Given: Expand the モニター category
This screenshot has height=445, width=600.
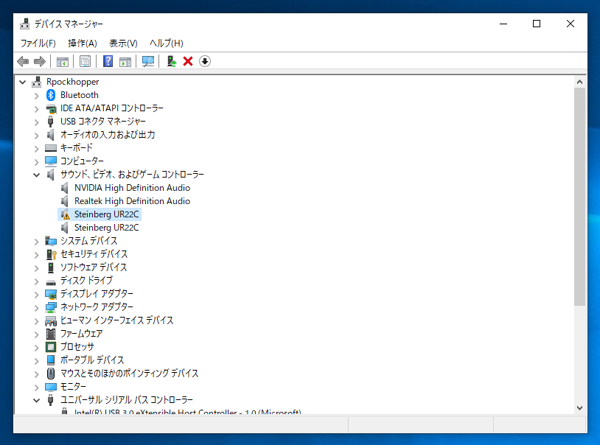Looking at the screenshot, I should coord(36,387).
